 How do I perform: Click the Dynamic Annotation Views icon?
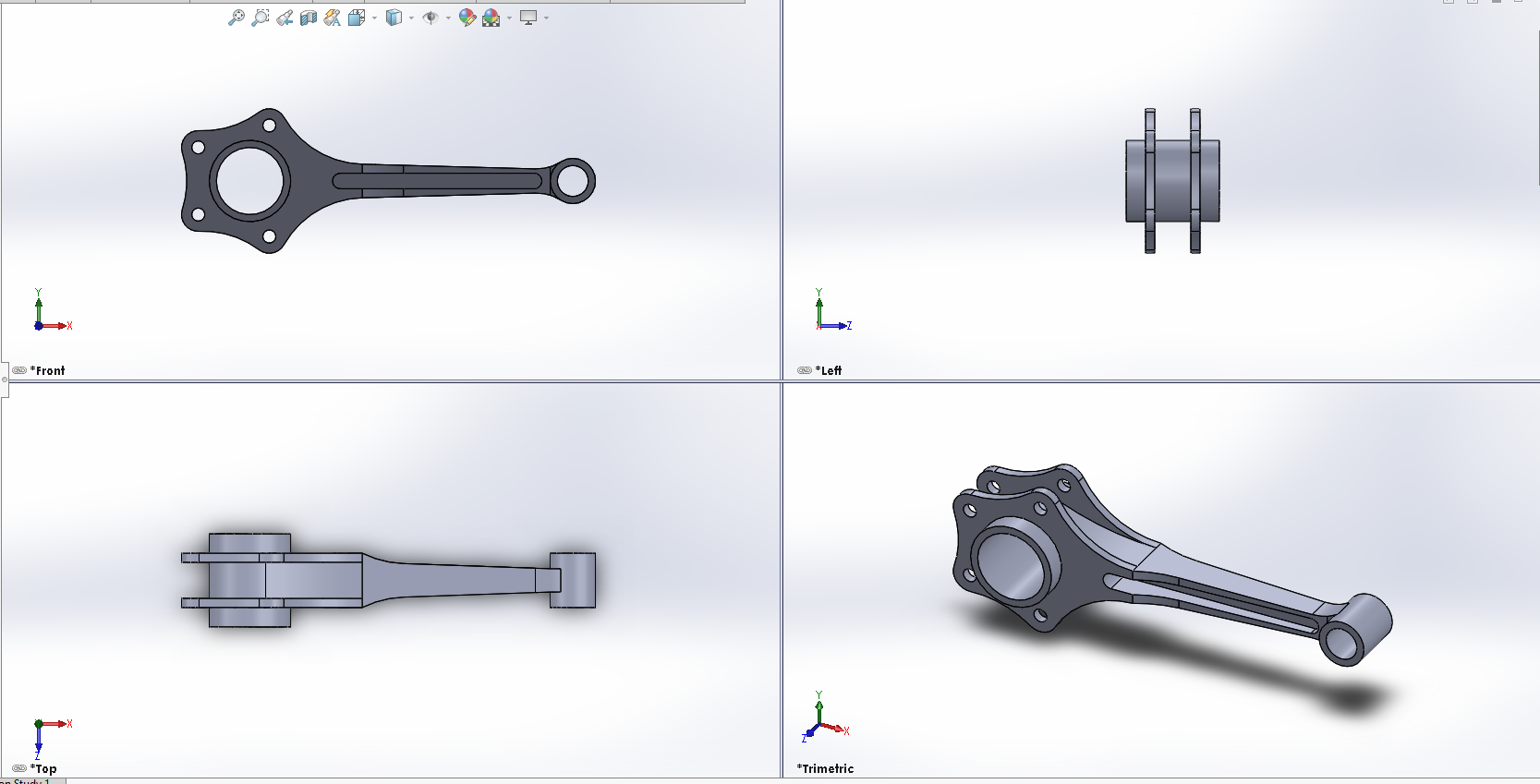pos(333,18)
